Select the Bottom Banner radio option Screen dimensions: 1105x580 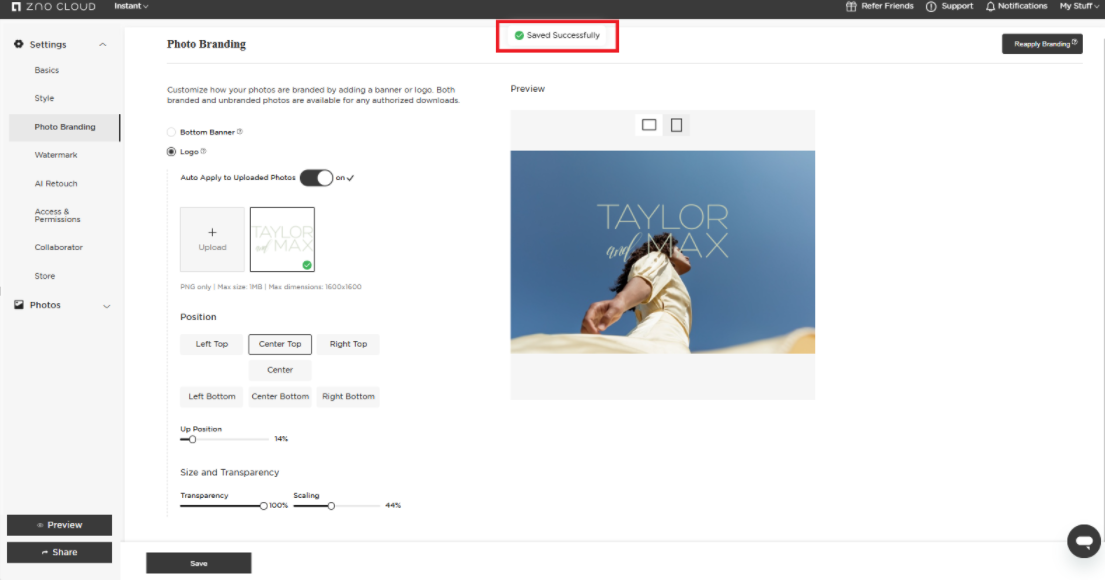click(x=171, y=132)
